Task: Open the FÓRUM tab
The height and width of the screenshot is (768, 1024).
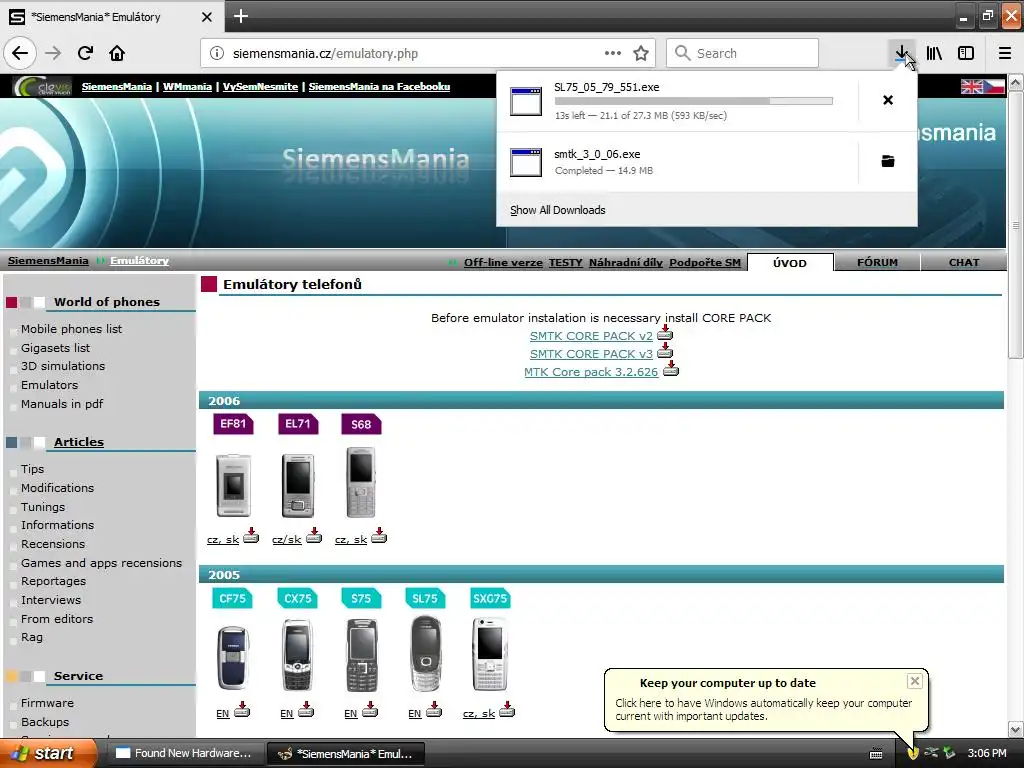Action: 877,263
